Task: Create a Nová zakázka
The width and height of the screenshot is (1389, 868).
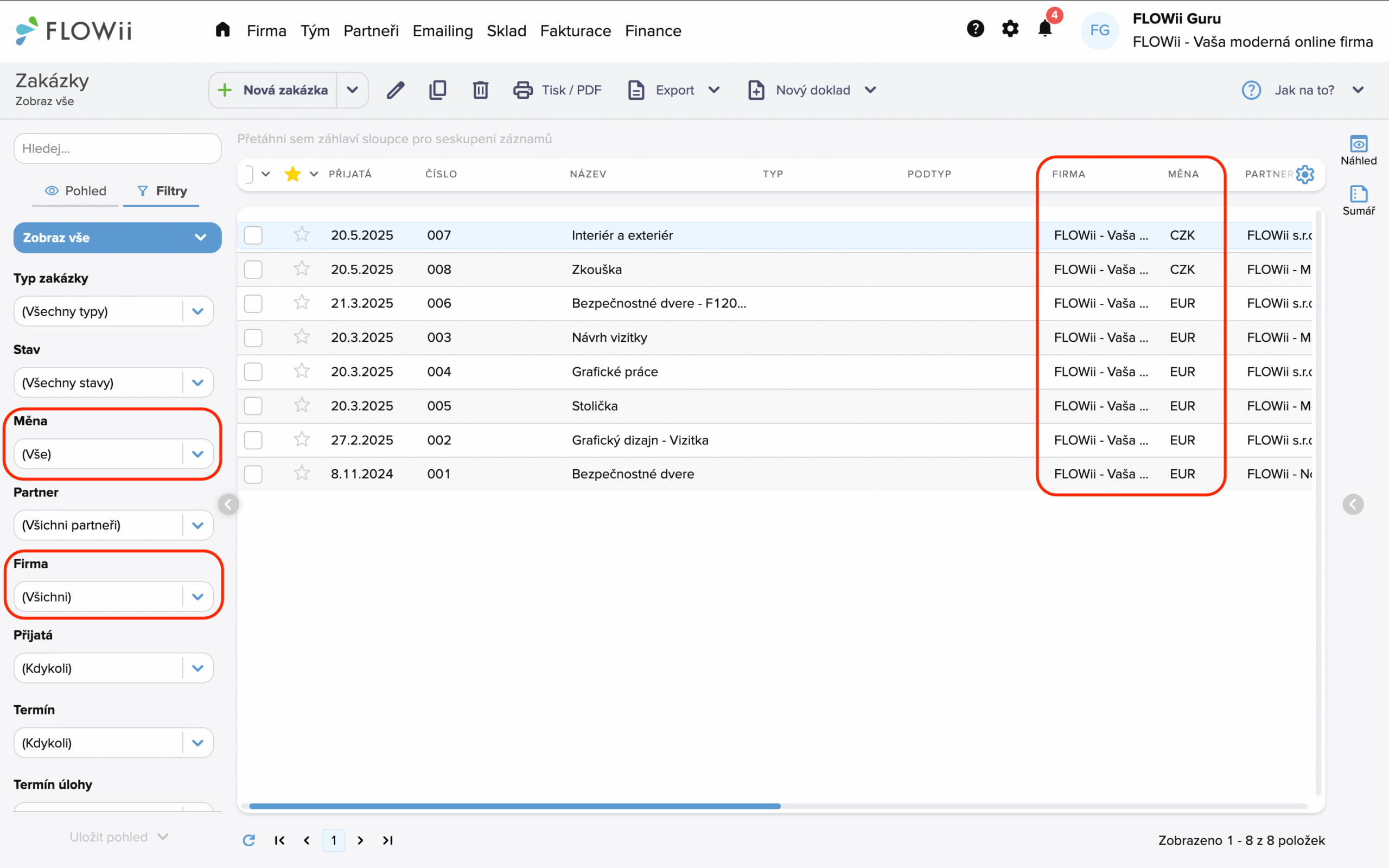Action: tap(273, 90)
